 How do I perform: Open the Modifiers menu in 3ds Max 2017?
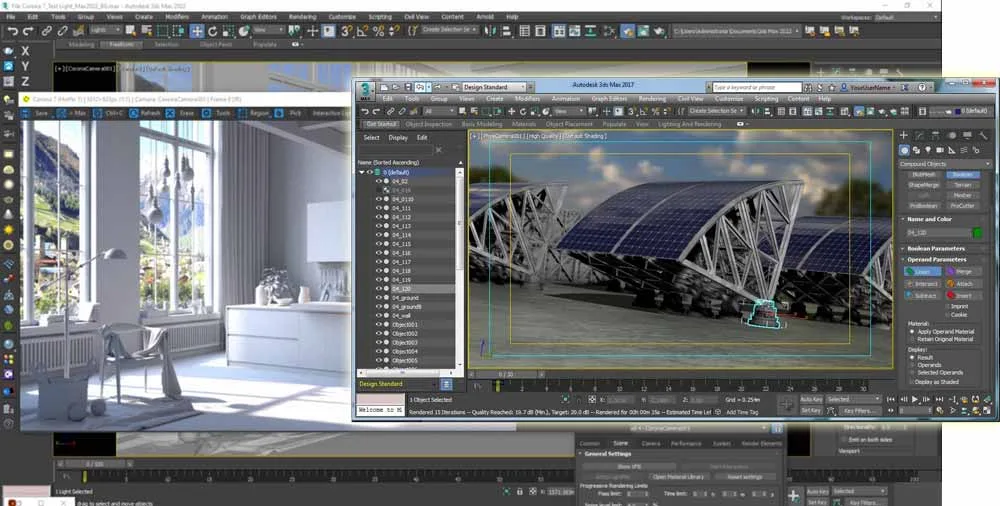point(527,99)
